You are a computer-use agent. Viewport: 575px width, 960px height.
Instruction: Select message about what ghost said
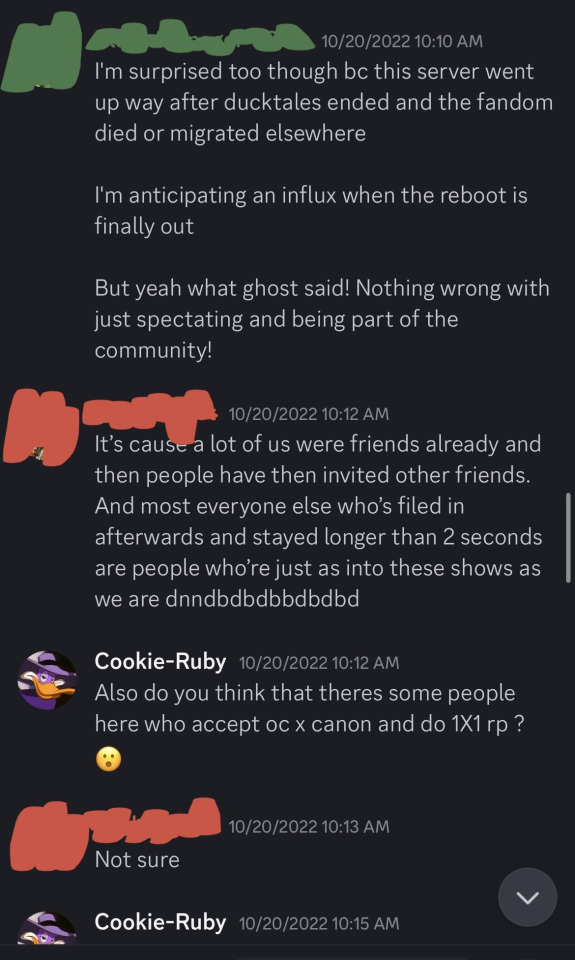pos(322,319)
